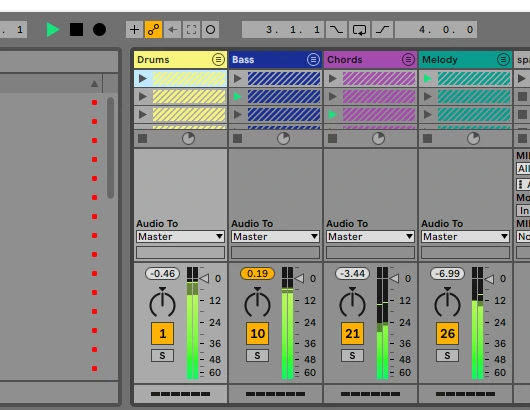Screen dimensions: 530x410
Task: Click the Melody pan knob
Action: pos(447,303)
